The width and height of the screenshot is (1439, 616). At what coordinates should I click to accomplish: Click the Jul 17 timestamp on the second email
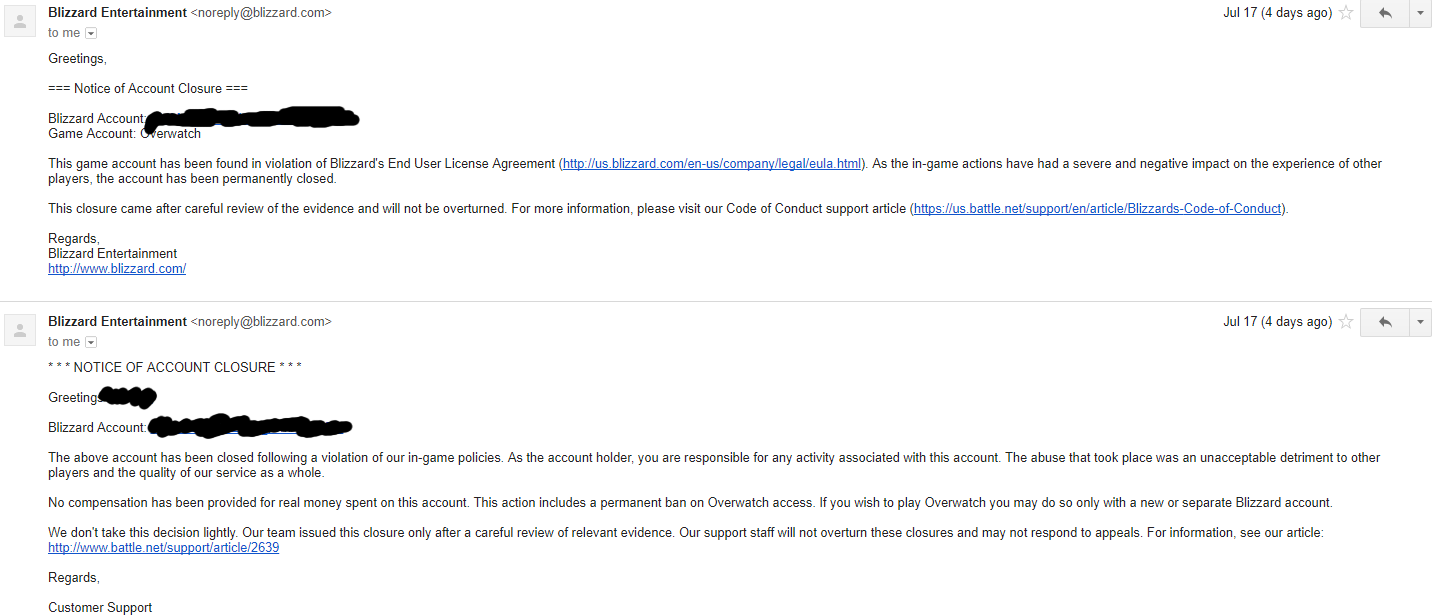pos(1276,321)
